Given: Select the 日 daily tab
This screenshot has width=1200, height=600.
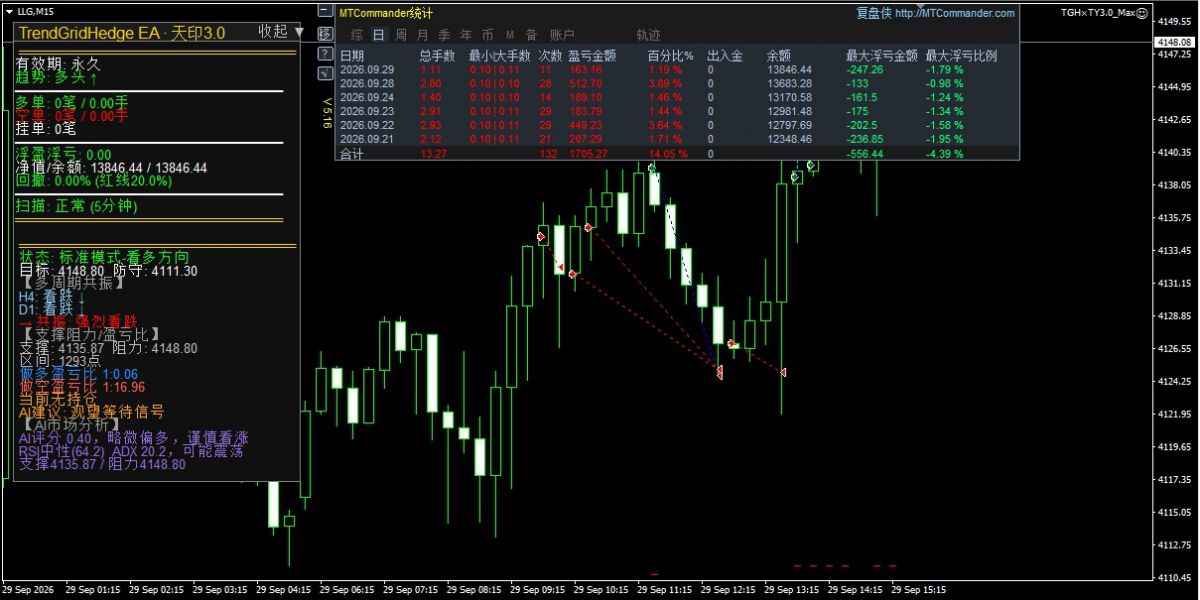Looking at the screenshot, I should click(x=379, y=35).
